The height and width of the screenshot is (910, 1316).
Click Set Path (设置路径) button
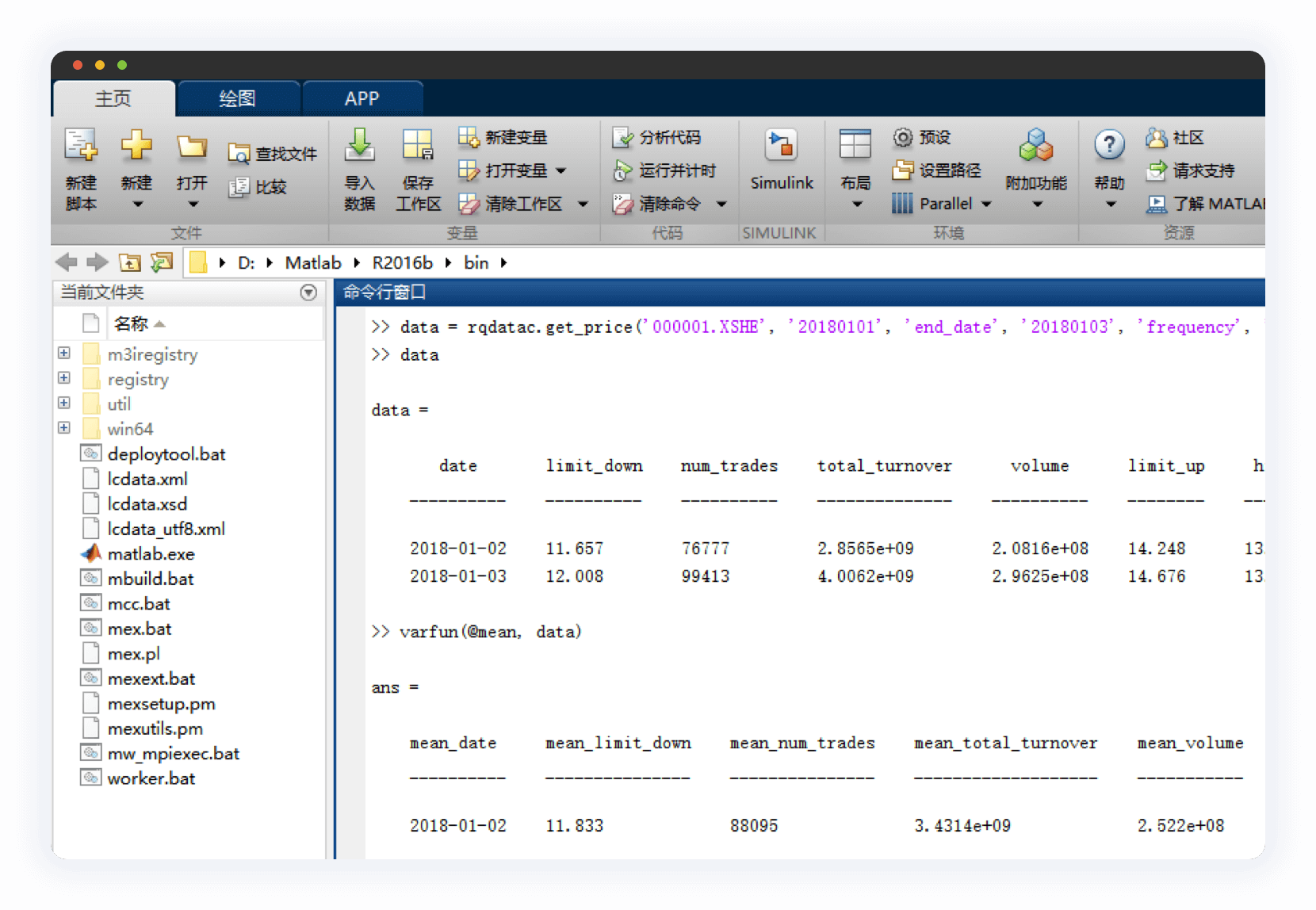[936, 170]
